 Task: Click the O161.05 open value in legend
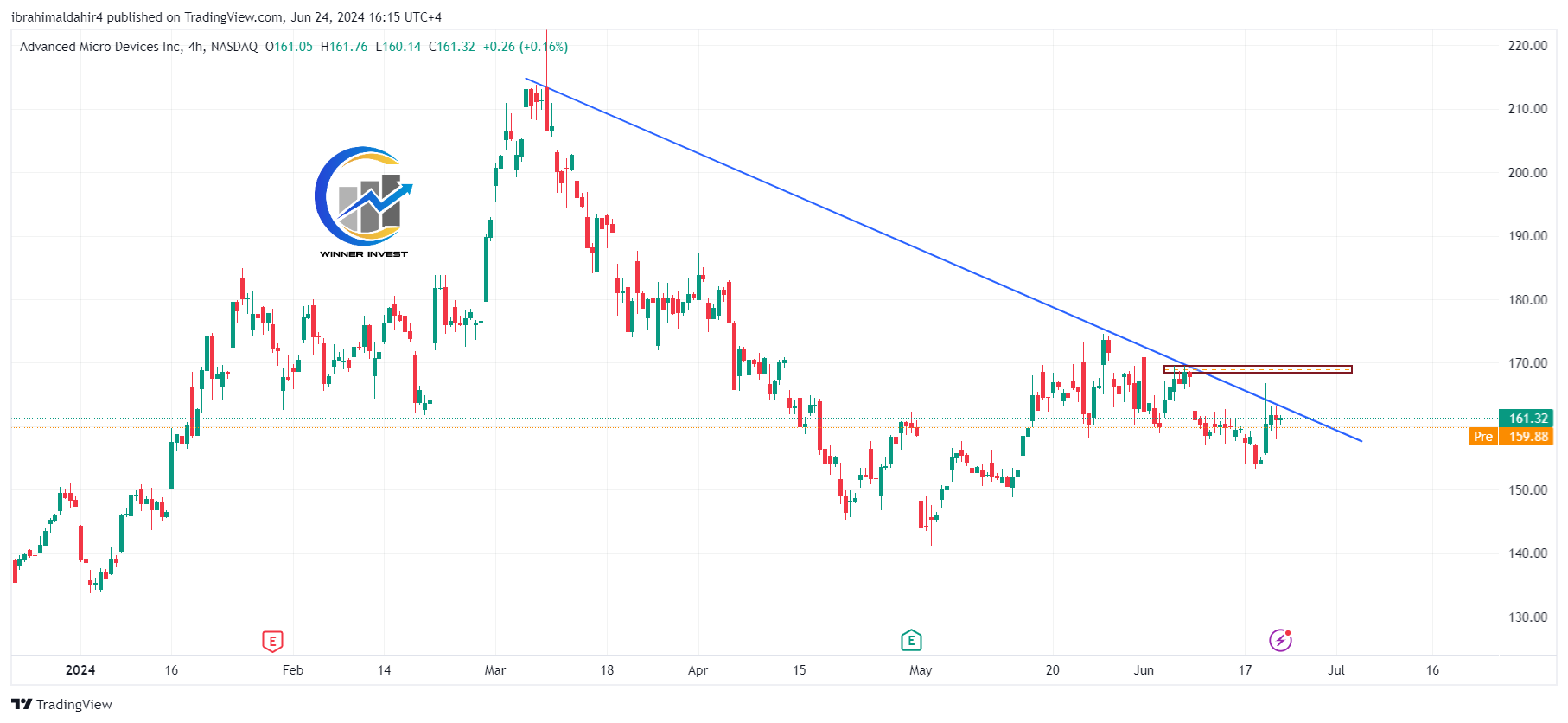coord(289,47)
